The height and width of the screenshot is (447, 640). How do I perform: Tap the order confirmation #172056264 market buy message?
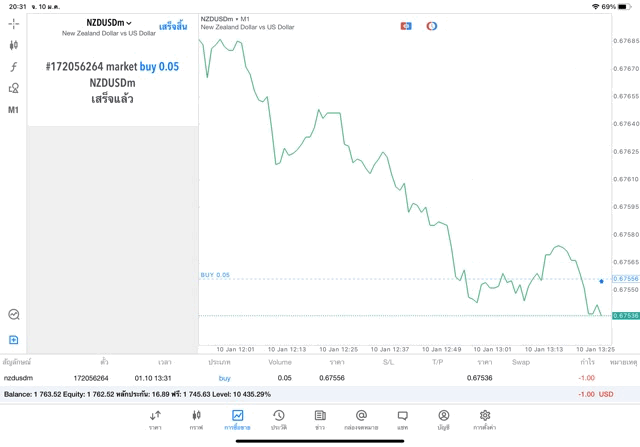(x=112, y=82)
